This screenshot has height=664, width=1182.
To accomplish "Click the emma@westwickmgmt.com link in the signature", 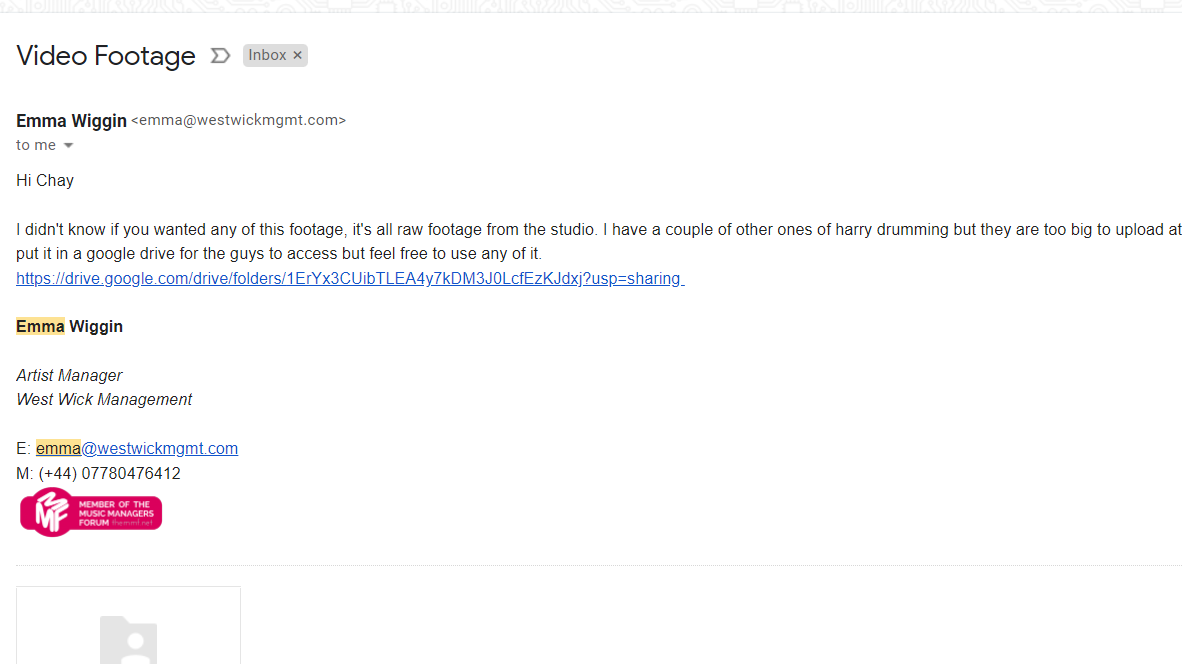I will point(137,449).
